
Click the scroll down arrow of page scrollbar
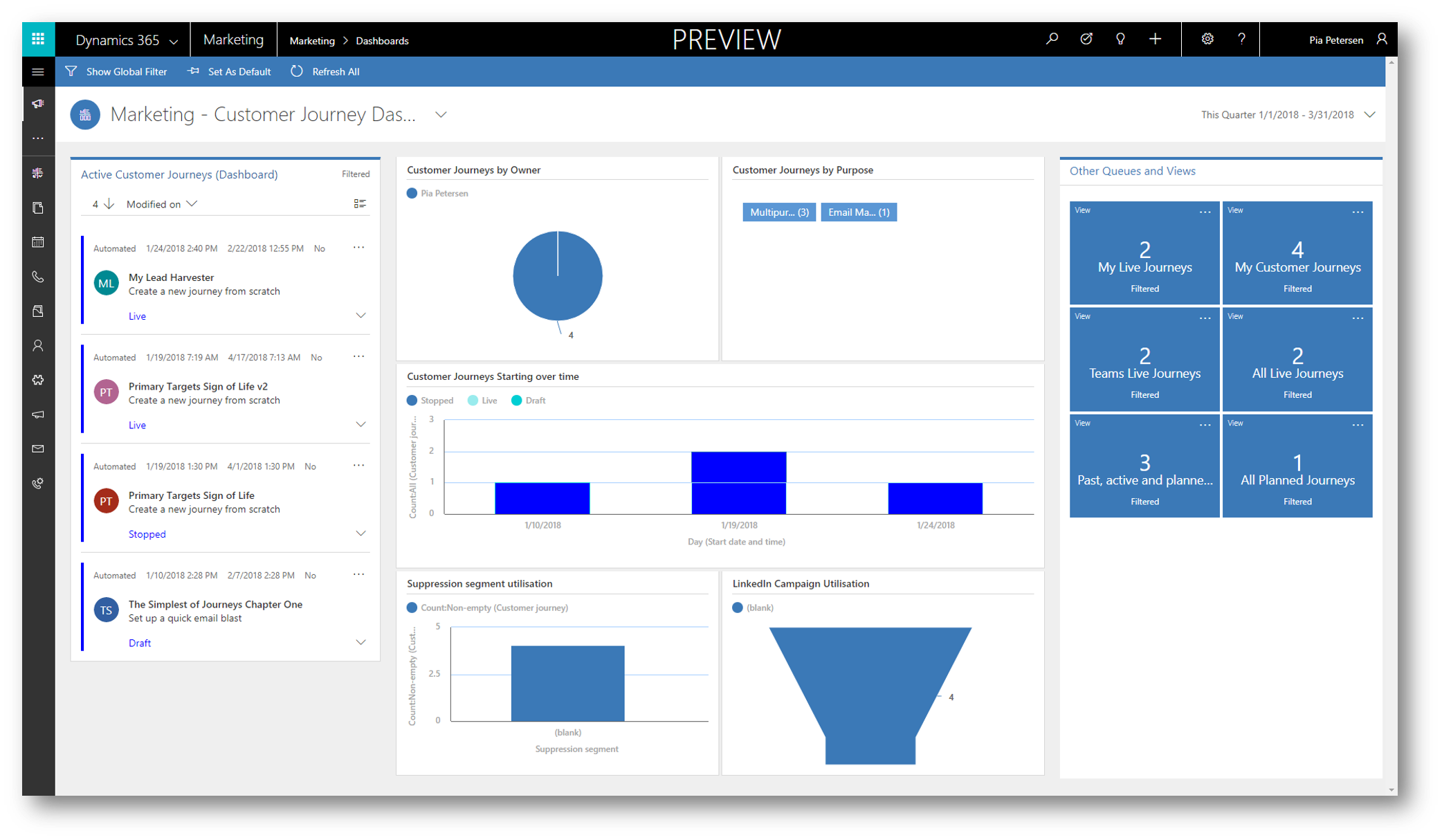[x=1391, y=790]
